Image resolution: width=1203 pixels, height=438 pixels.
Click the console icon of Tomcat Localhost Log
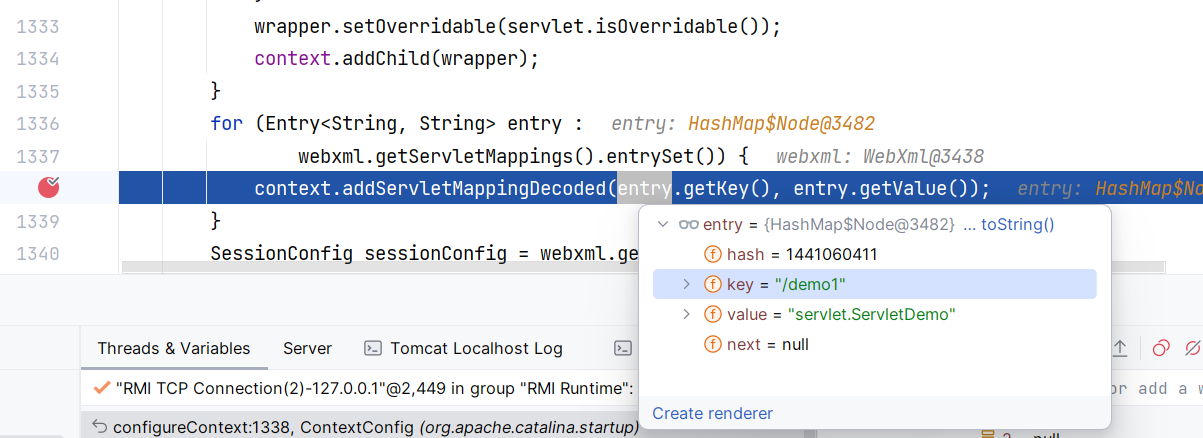[x=373, y=349]
